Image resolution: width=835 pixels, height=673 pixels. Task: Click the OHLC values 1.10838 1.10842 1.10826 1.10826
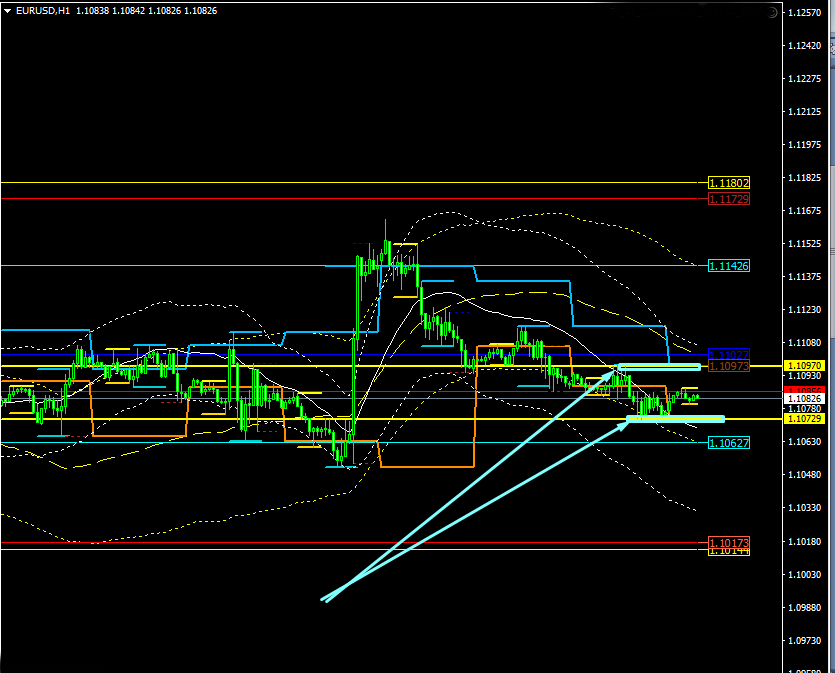[146, 11]
